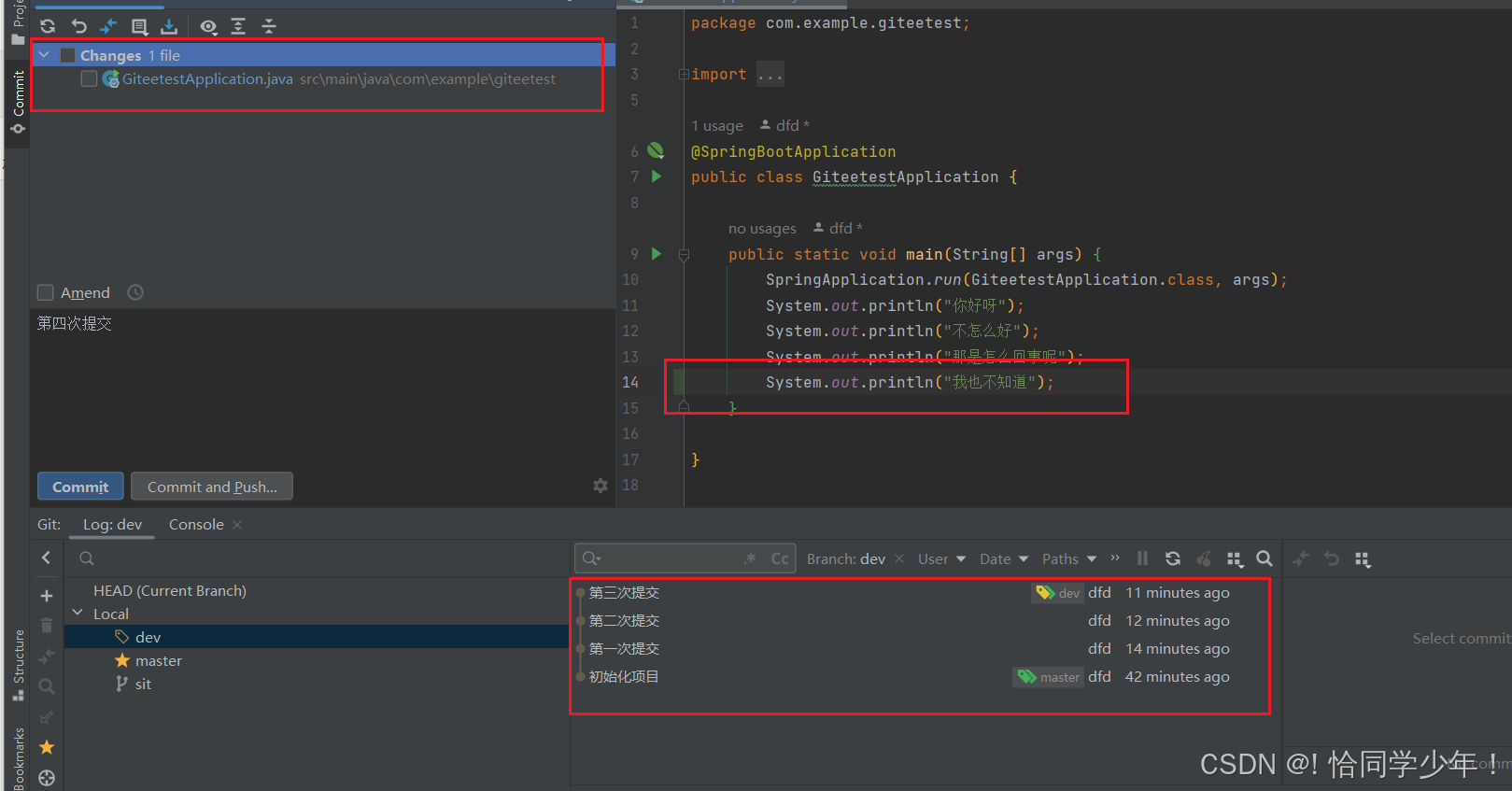
Task: Toggle regex option in log search
Action: pos(750,558)
